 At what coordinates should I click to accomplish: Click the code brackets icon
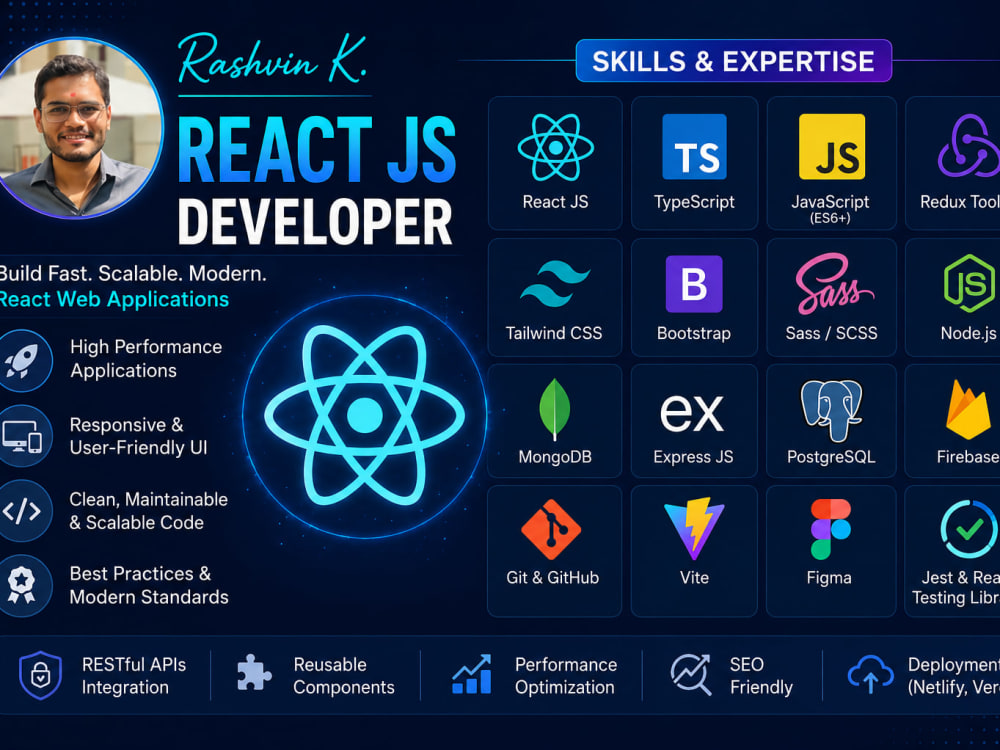pos(22,511)
